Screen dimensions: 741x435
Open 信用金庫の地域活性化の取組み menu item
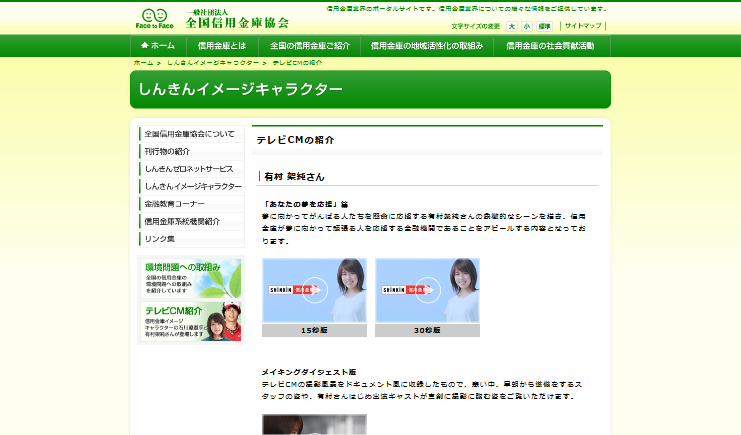(427, 46)
